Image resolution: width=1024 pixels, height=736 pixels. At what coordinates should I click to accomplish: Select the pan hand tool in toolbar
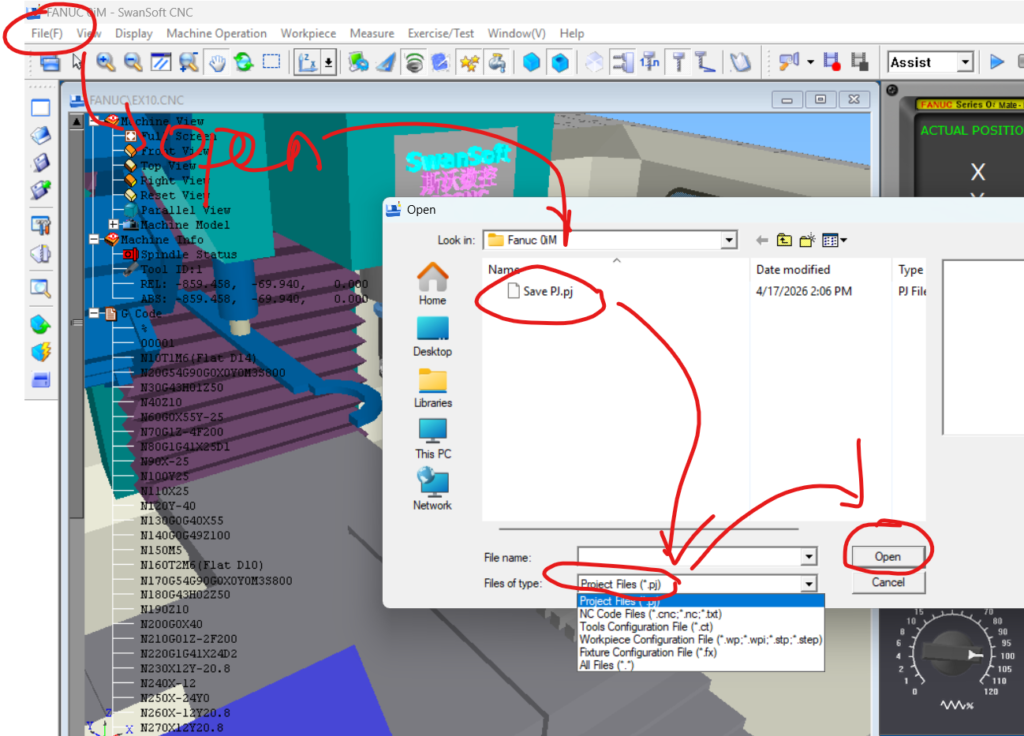216,62
